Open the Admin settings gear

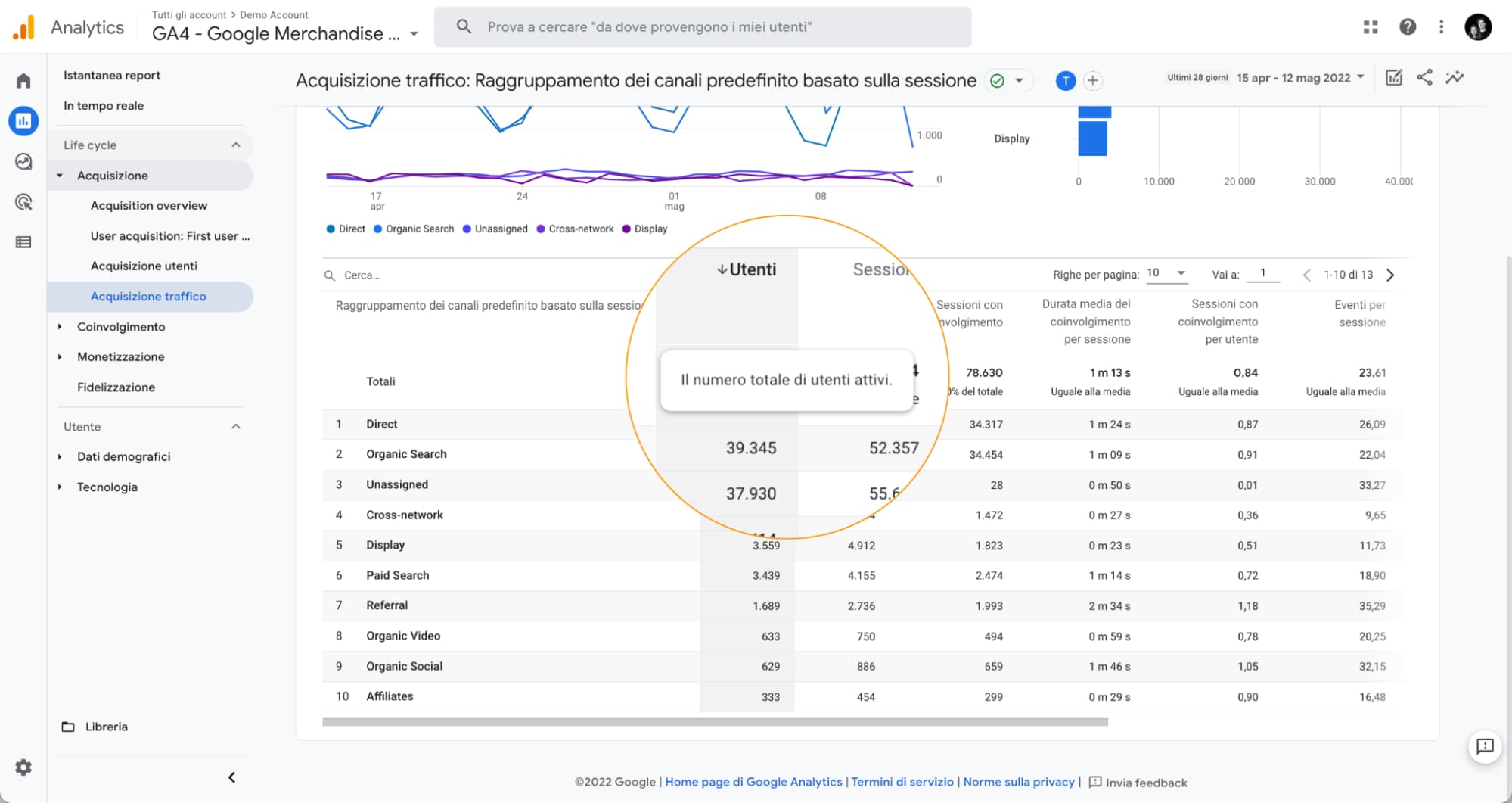[x=23, y=767]
